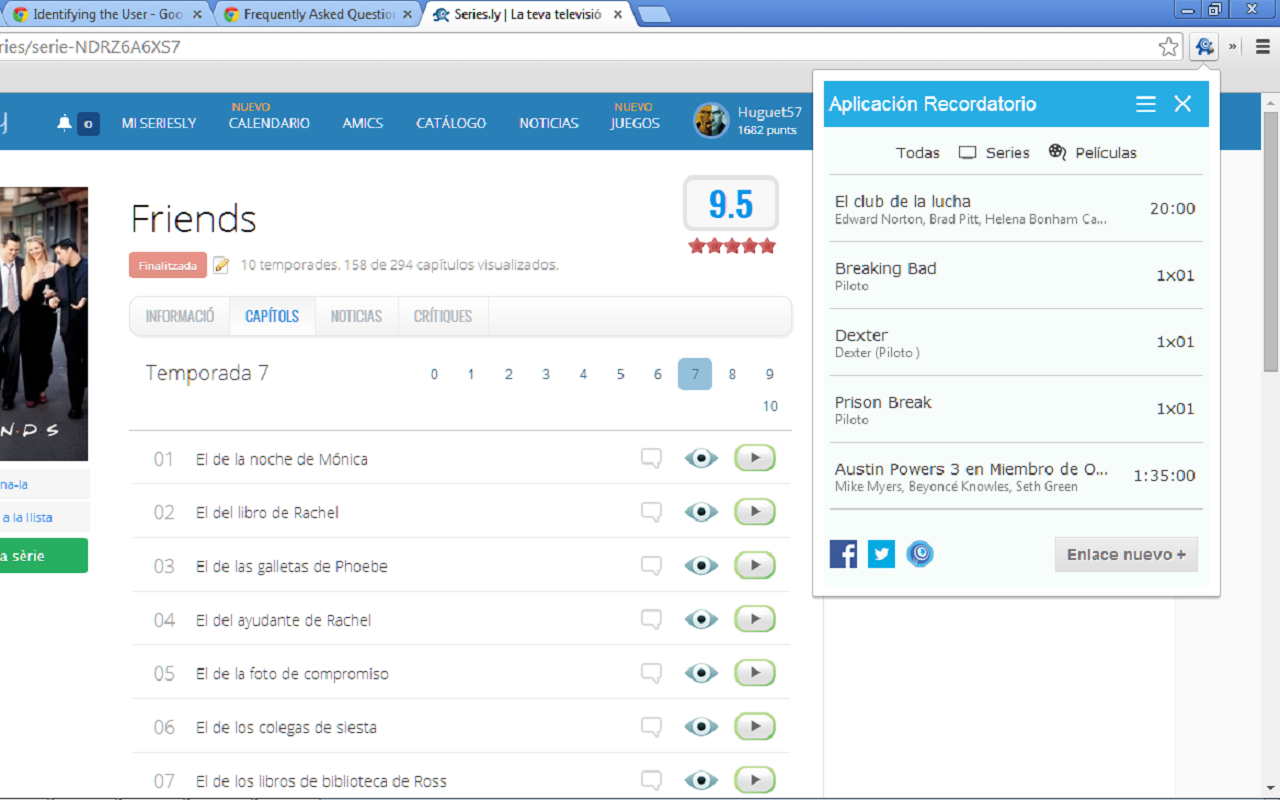This screenshot has height=800, width=1280.
Task: Open comments for El del ayudante de Rachel
Action: point(651,620)
